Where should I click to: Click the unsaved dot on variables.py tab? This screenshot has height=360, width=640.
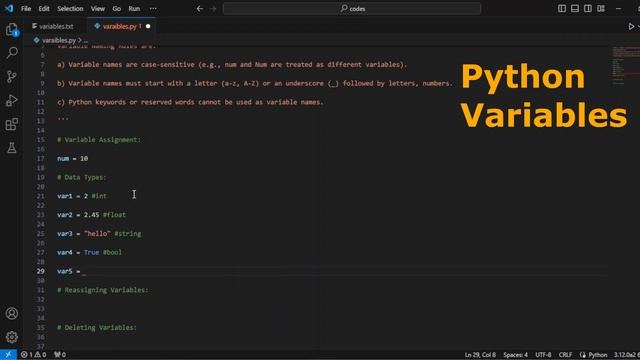coord(148,27)
